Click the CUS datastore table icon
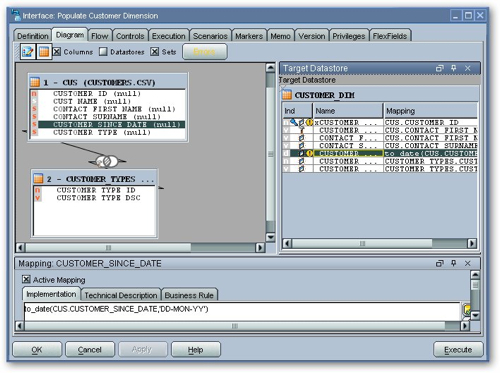Viewport: 500px width, 373px height. point(35,82)
